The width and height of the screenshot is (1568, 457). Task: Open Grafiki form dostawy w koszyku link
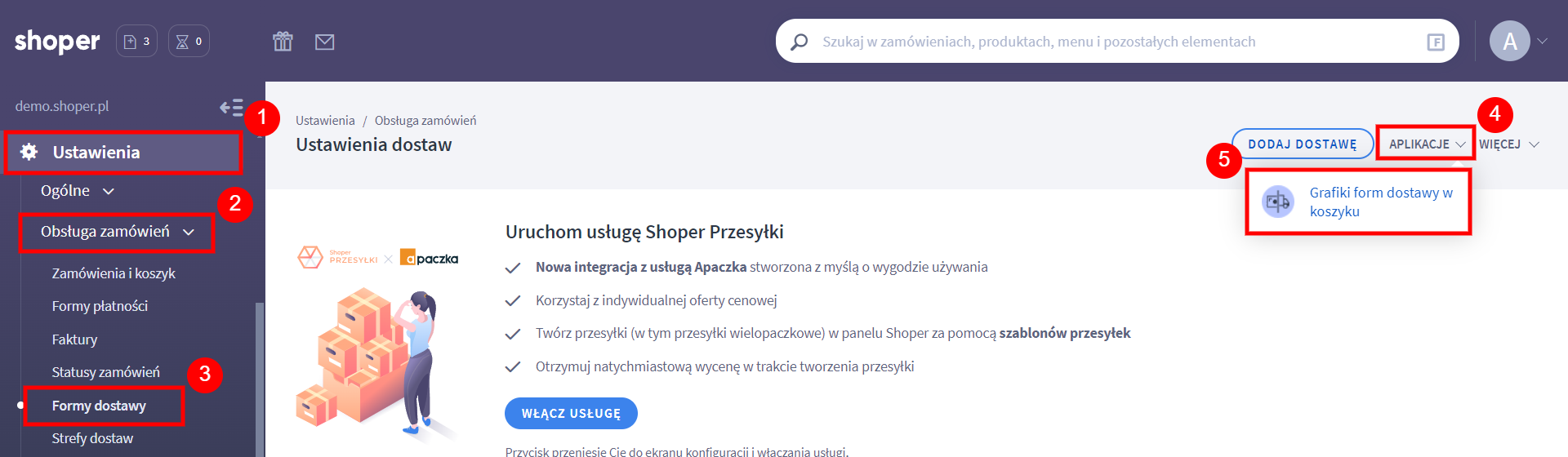click(1380, 202)
